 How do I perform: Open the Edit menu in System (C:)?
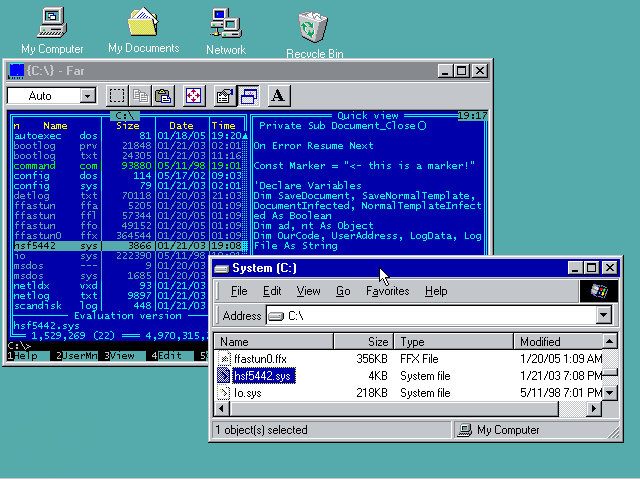click(x=272, y=291)
